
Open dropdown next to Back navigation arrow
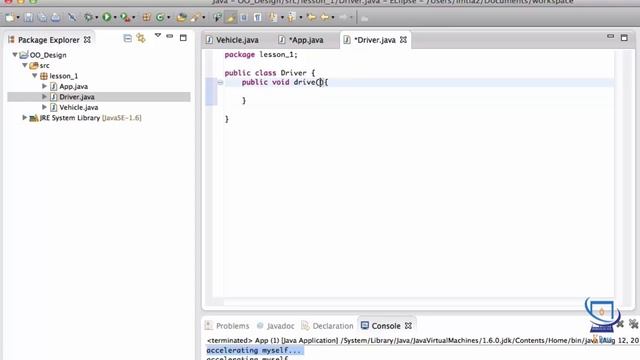[333, 18]
